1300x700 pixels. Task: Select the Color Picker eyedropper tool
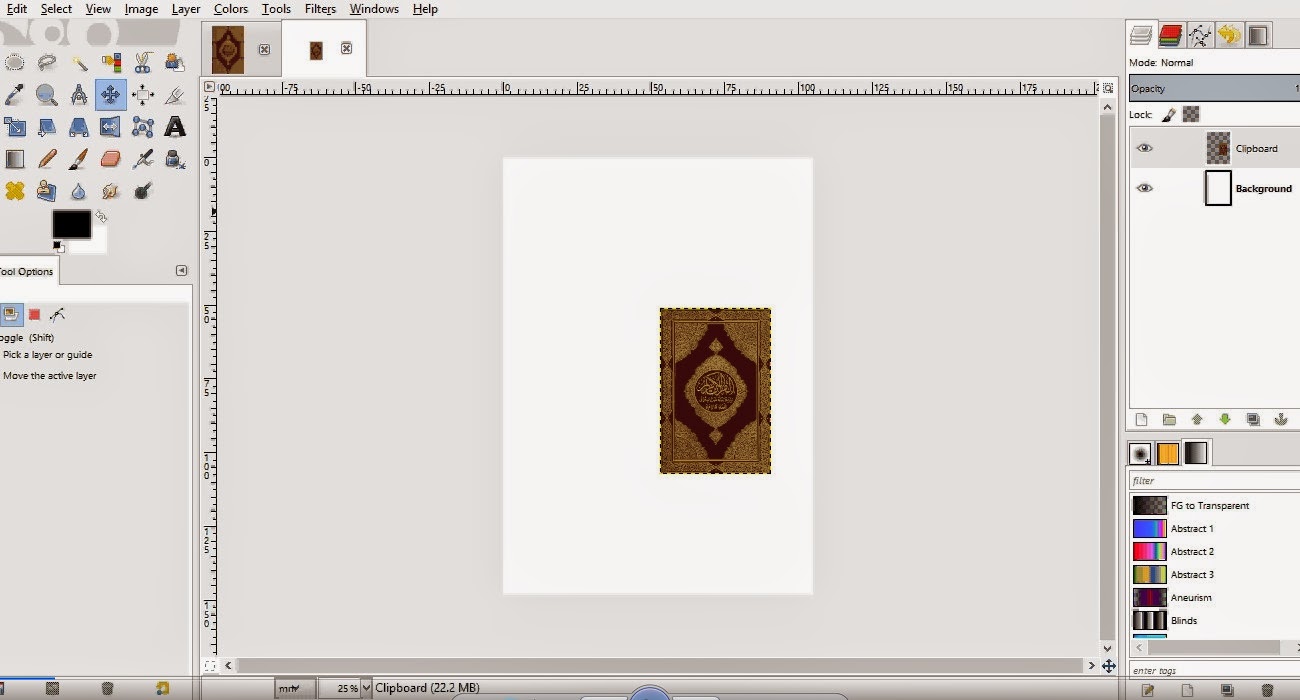[14, 95]
